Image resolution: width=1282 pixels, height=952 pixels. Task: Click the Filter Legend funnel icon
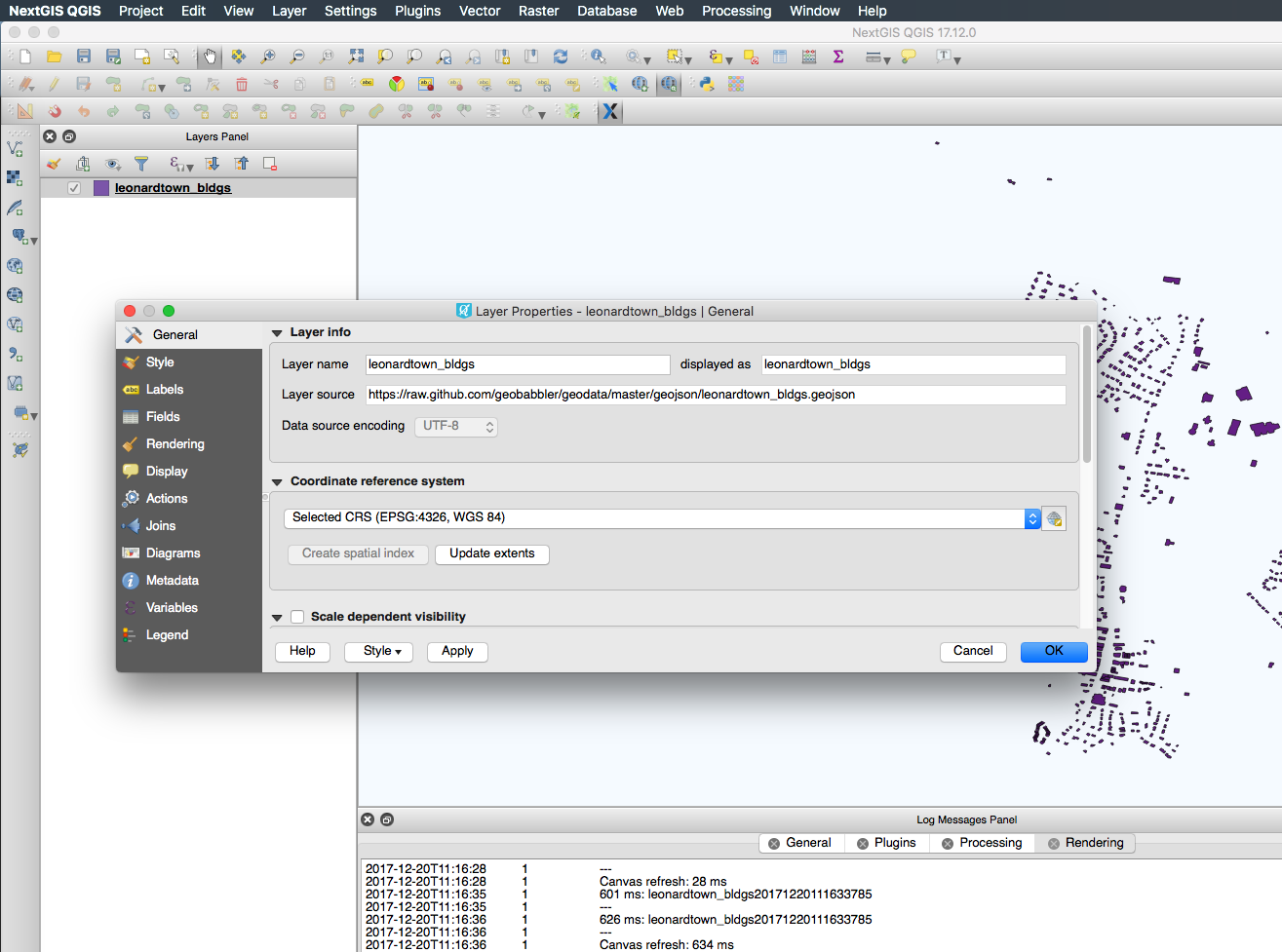141,164
